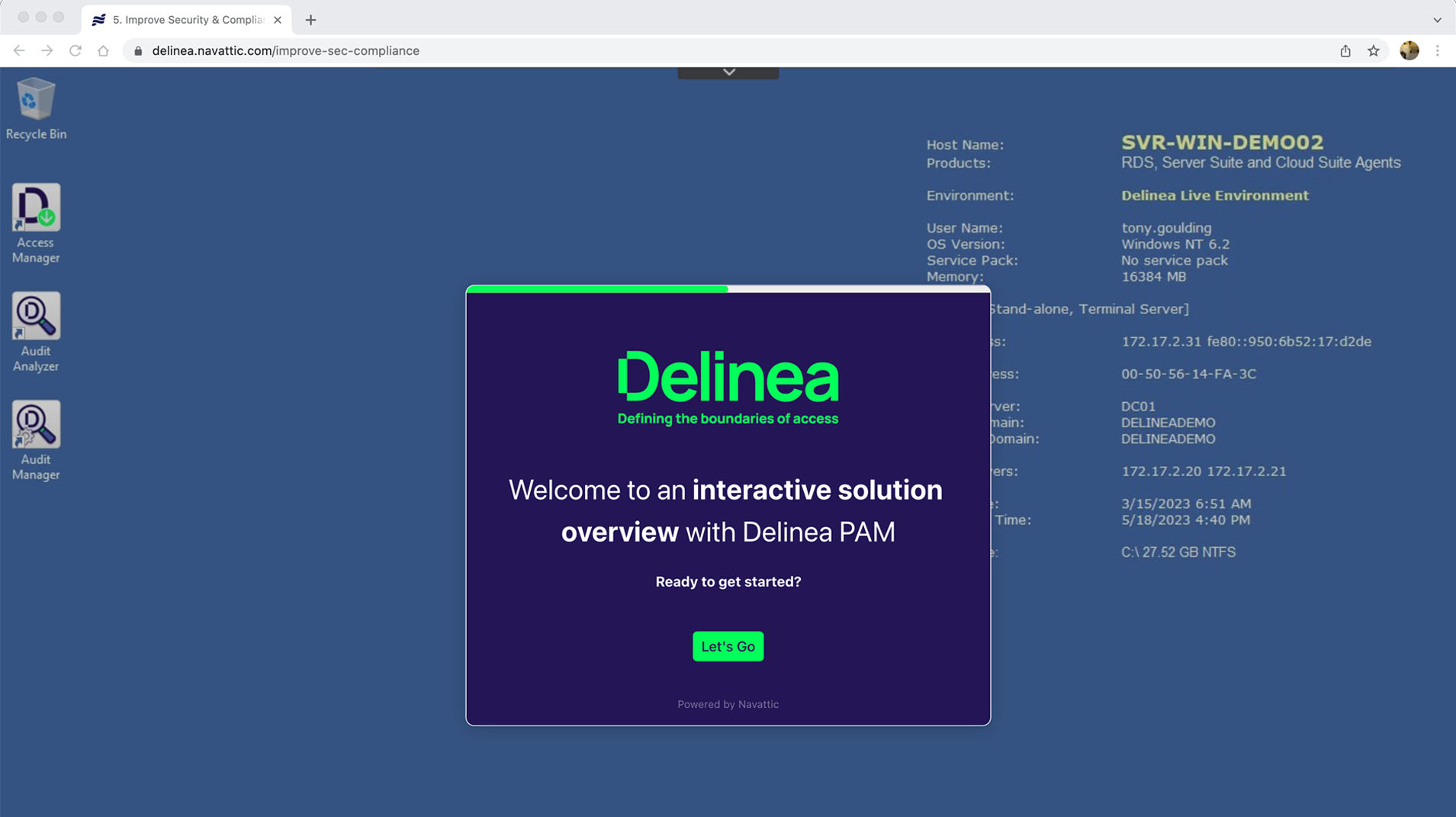The height and width of the screenshot is (817, 1456).
Task: Select the Improve Security & Compliance tab
Action: tap(186, 20)
